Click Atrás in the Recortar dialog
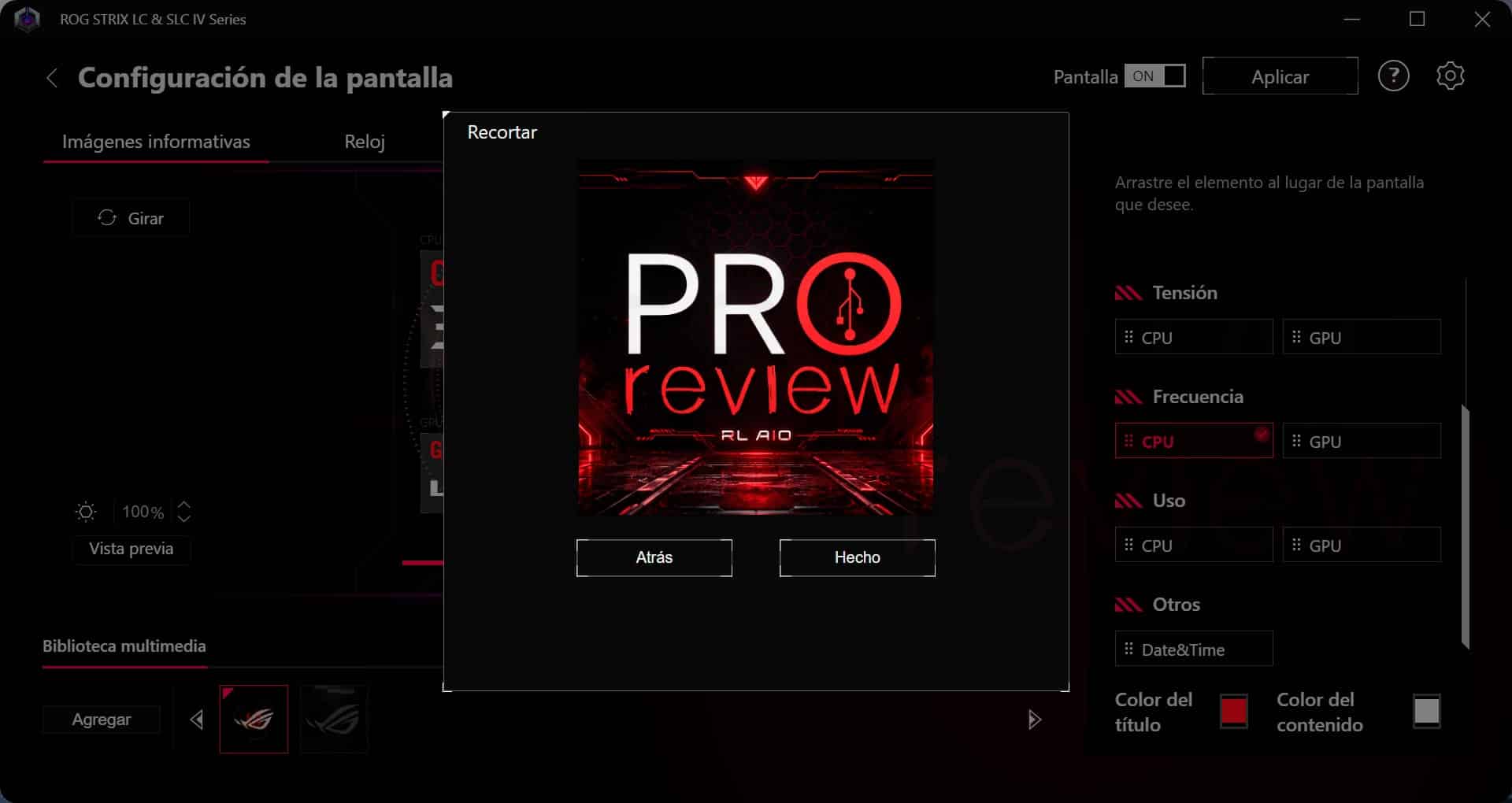Image resolution: width=1512 pixels, height=803 pixels. pos(654,557)
